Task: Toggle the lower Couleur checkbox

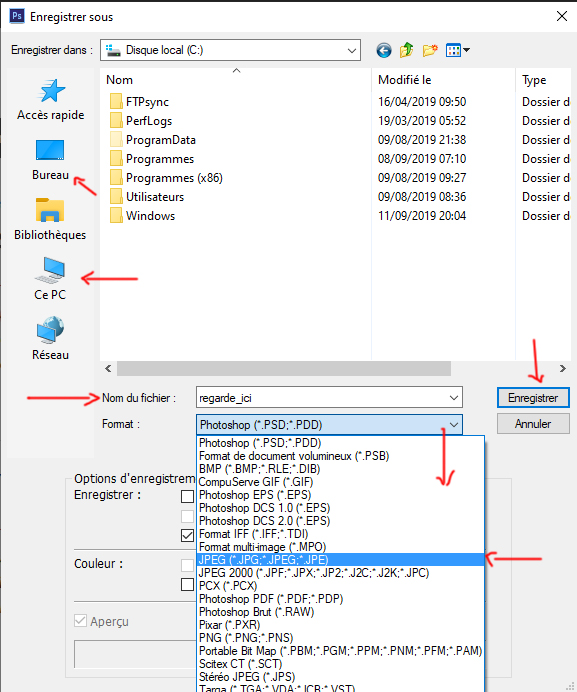Action: coord(188,584)
